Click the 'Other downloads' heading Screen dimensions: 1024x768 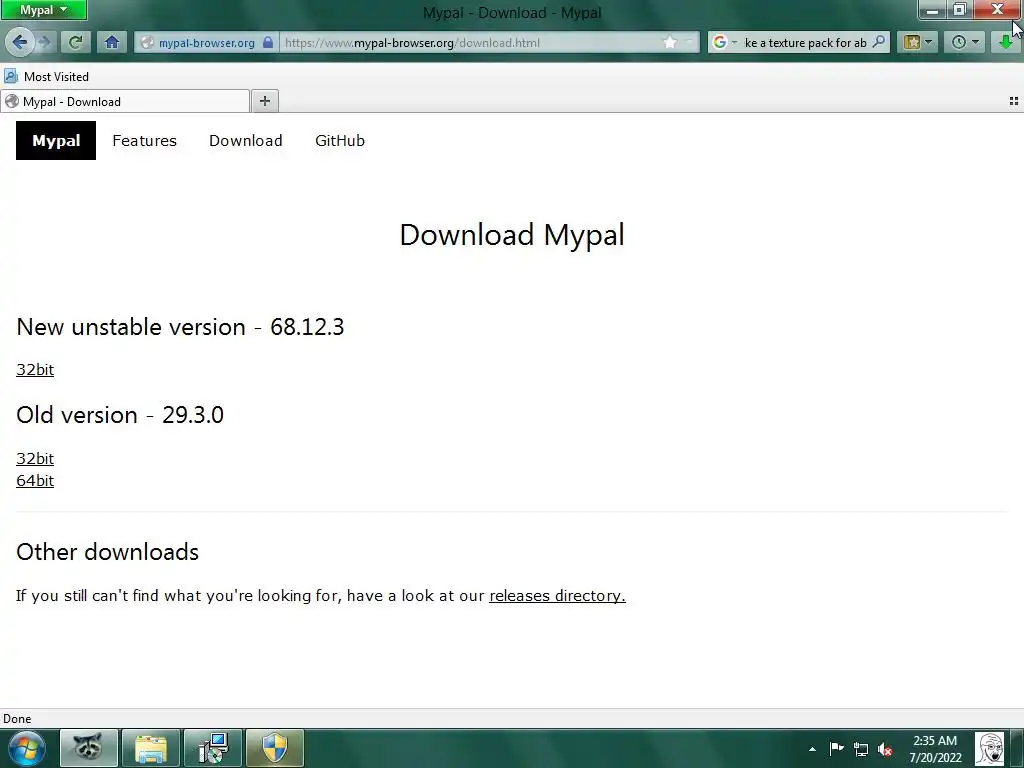[108, 552]
